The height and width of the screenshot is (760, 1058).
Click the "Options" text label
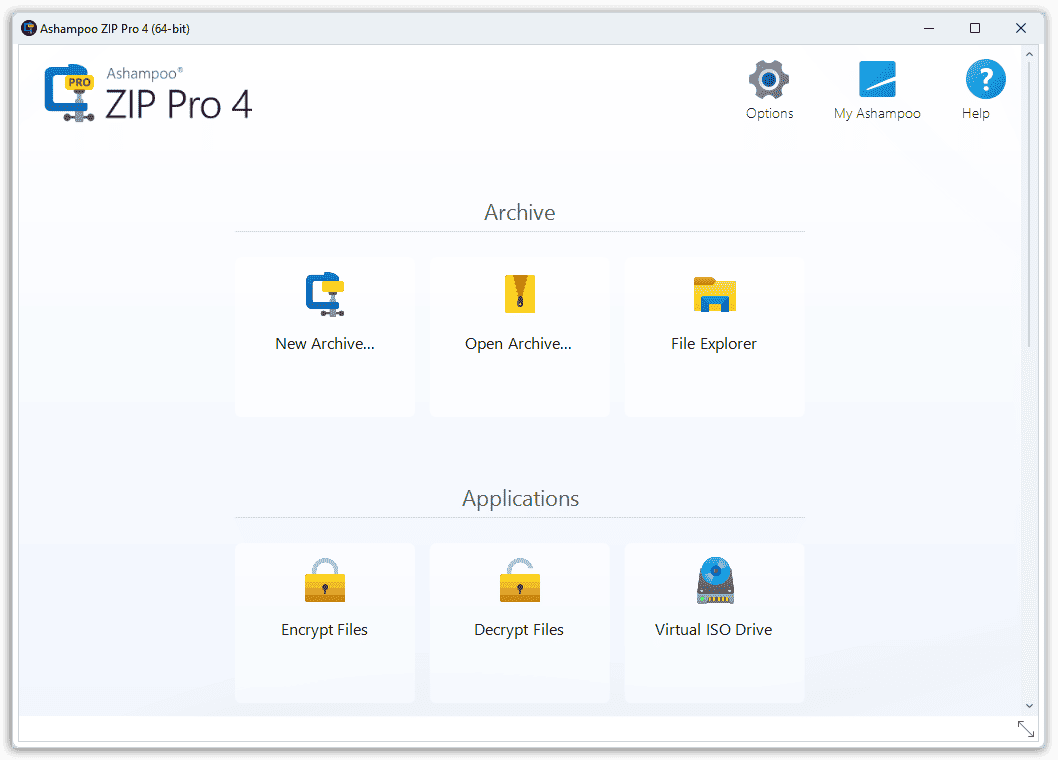coord(769,113)
